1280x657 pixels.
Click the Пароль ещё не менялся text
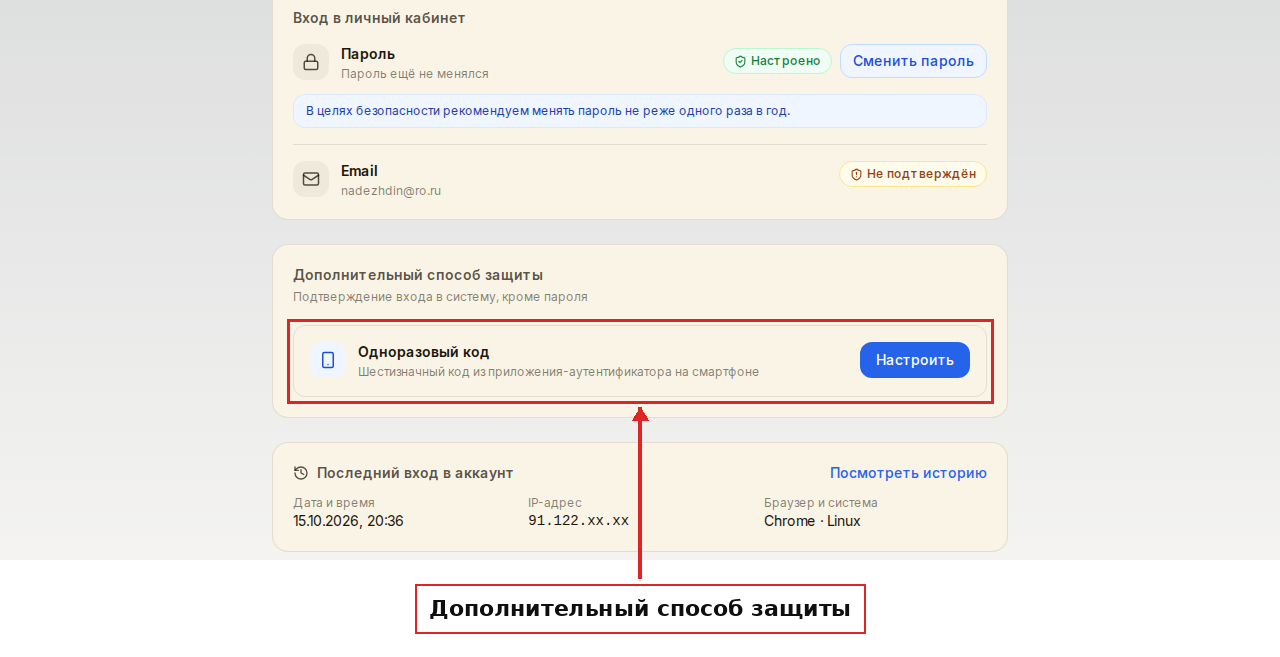click(x=415, y=73)
